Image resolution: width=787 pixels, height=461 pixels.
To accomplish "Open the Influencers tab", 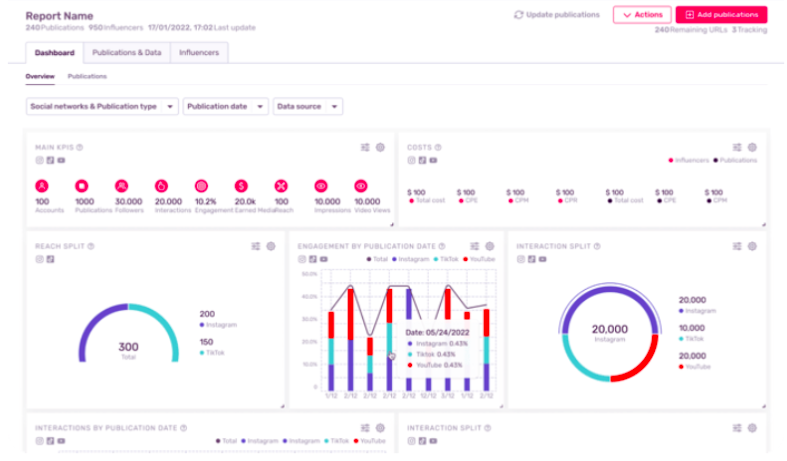I will (199, 52).
